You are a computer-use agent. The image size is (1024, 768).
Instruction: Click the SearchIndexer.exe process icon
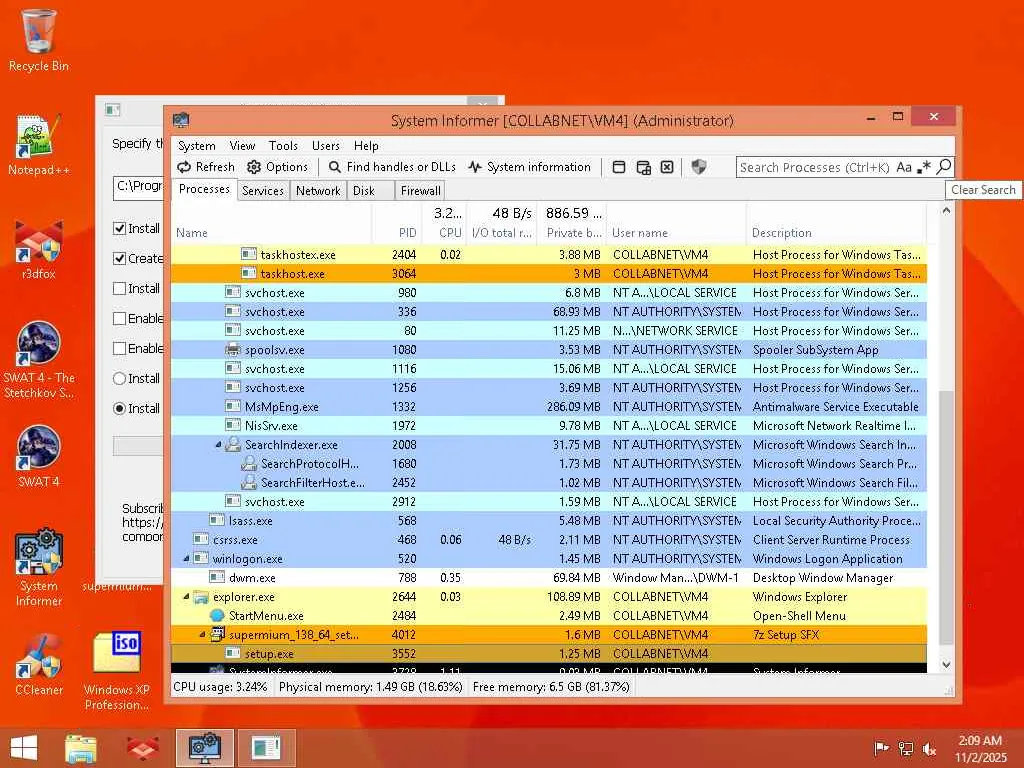tap(233, 445)
